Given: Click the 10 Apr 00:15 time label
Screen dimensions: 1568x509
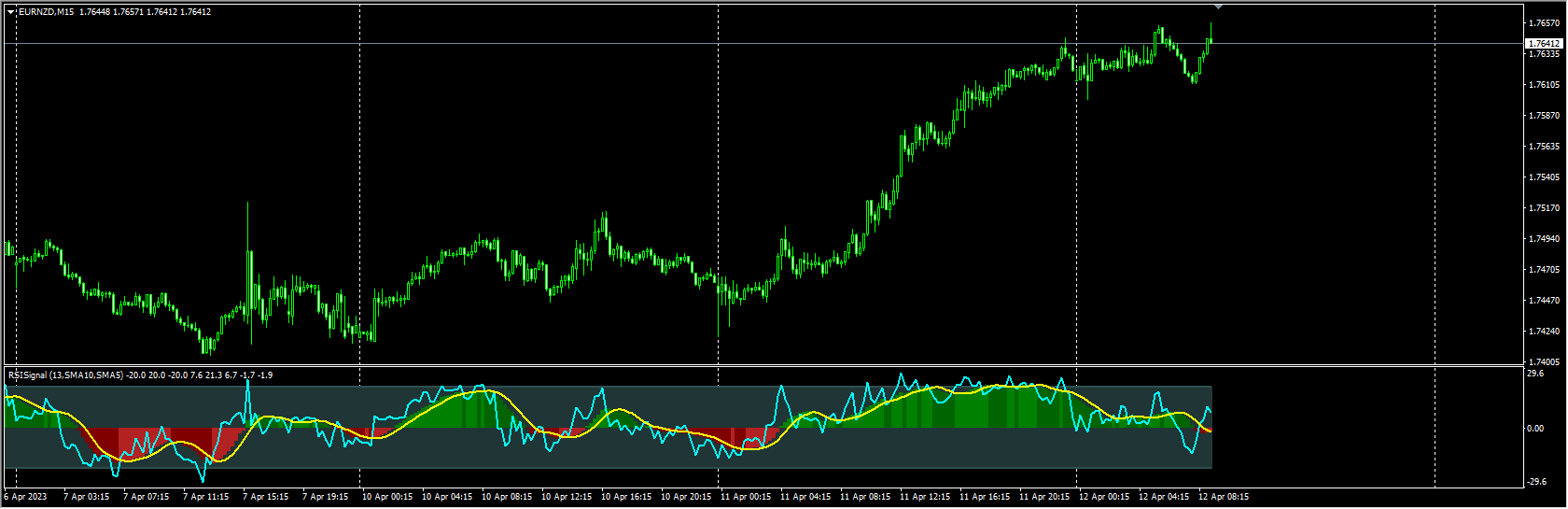Looking at the screenshot, I should coord(387,497).
